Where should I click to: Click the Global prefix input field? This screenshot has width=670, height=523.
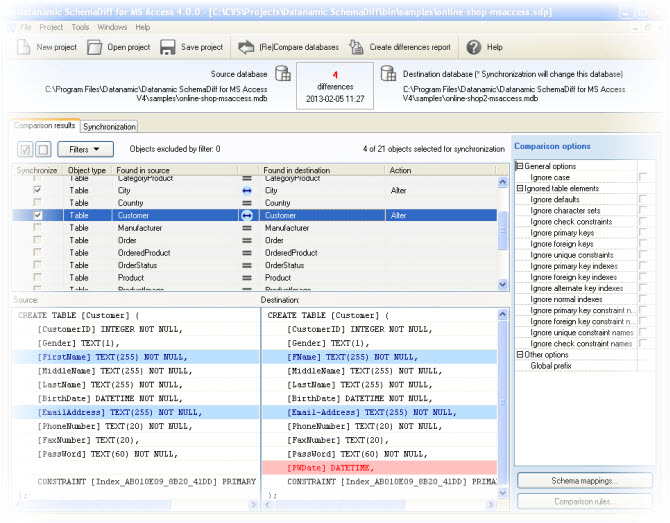tap(646, 366)
